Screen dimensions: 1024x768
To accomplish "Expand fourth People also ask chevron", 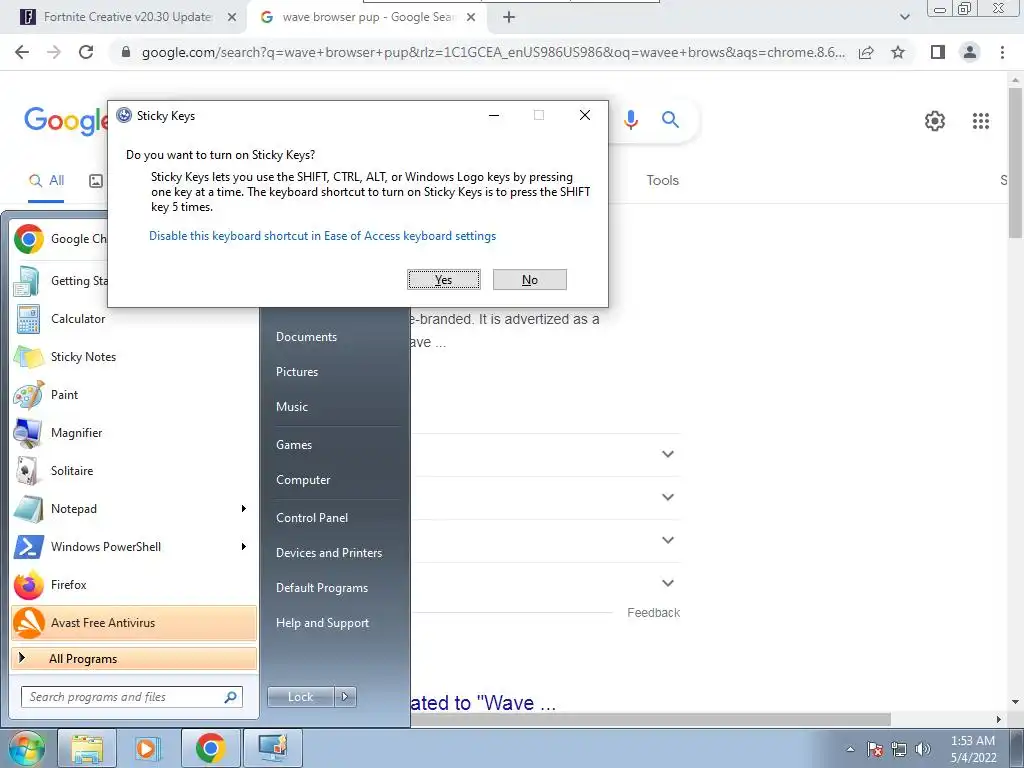I will (667, 583).
